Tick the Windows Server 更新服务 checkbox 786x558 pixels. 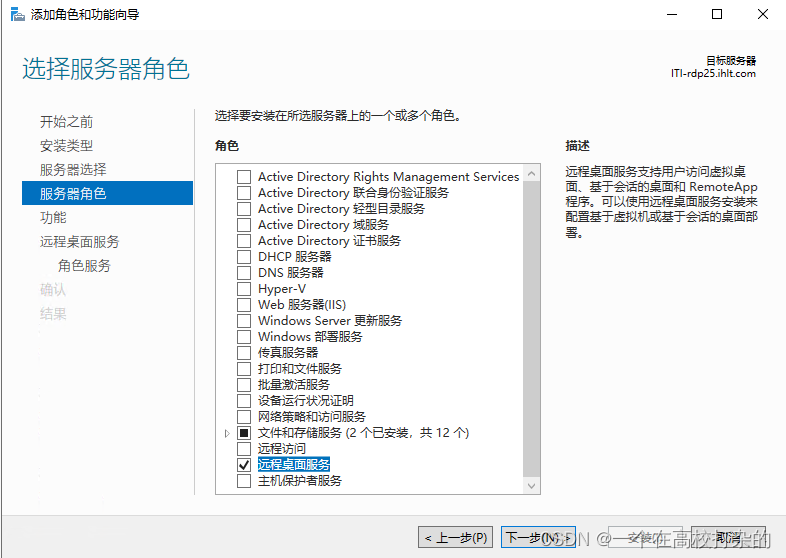[244, 321]
